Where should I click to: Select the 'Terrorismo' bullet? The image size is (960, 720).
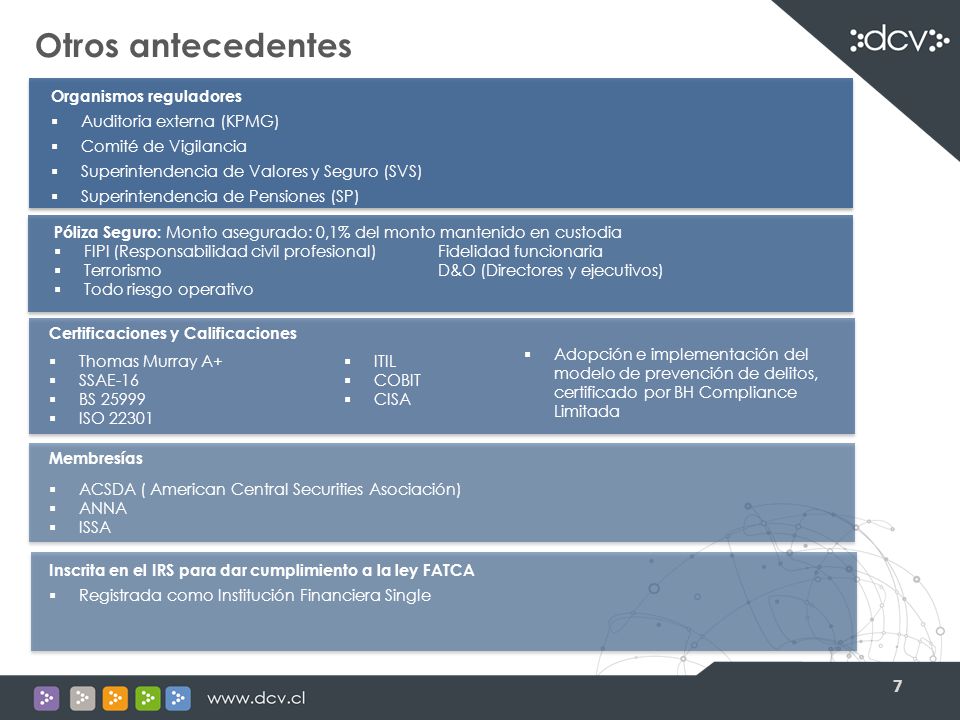pos(122,270)
